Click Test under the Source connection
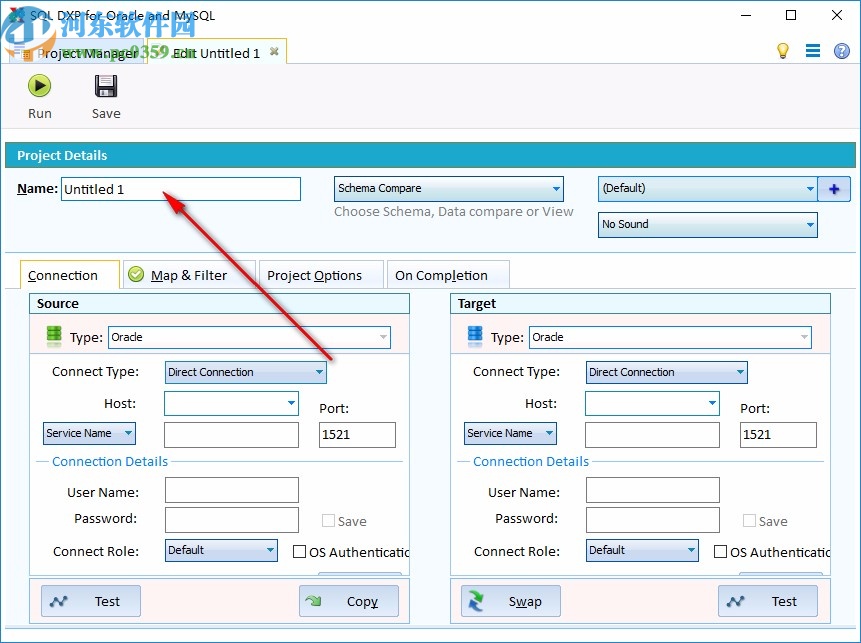The image size is (861, 643). point(90,601)
